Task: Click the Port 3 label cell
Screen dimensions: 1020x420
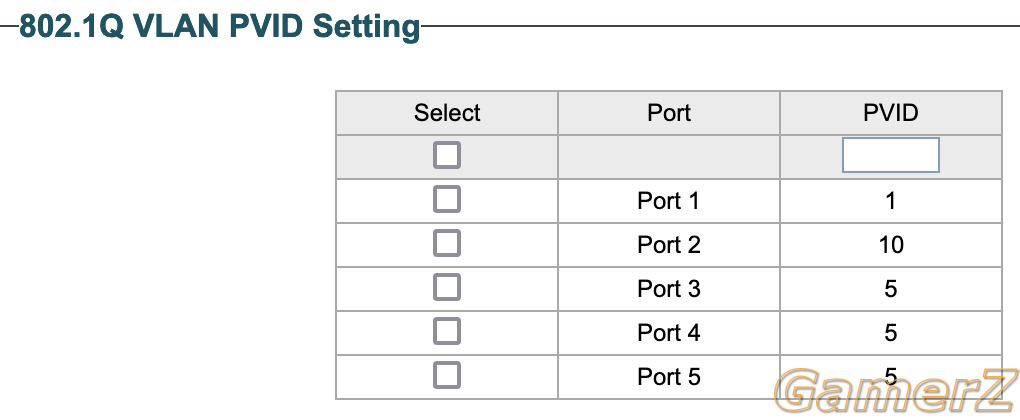Action: [x=669, y=289]
